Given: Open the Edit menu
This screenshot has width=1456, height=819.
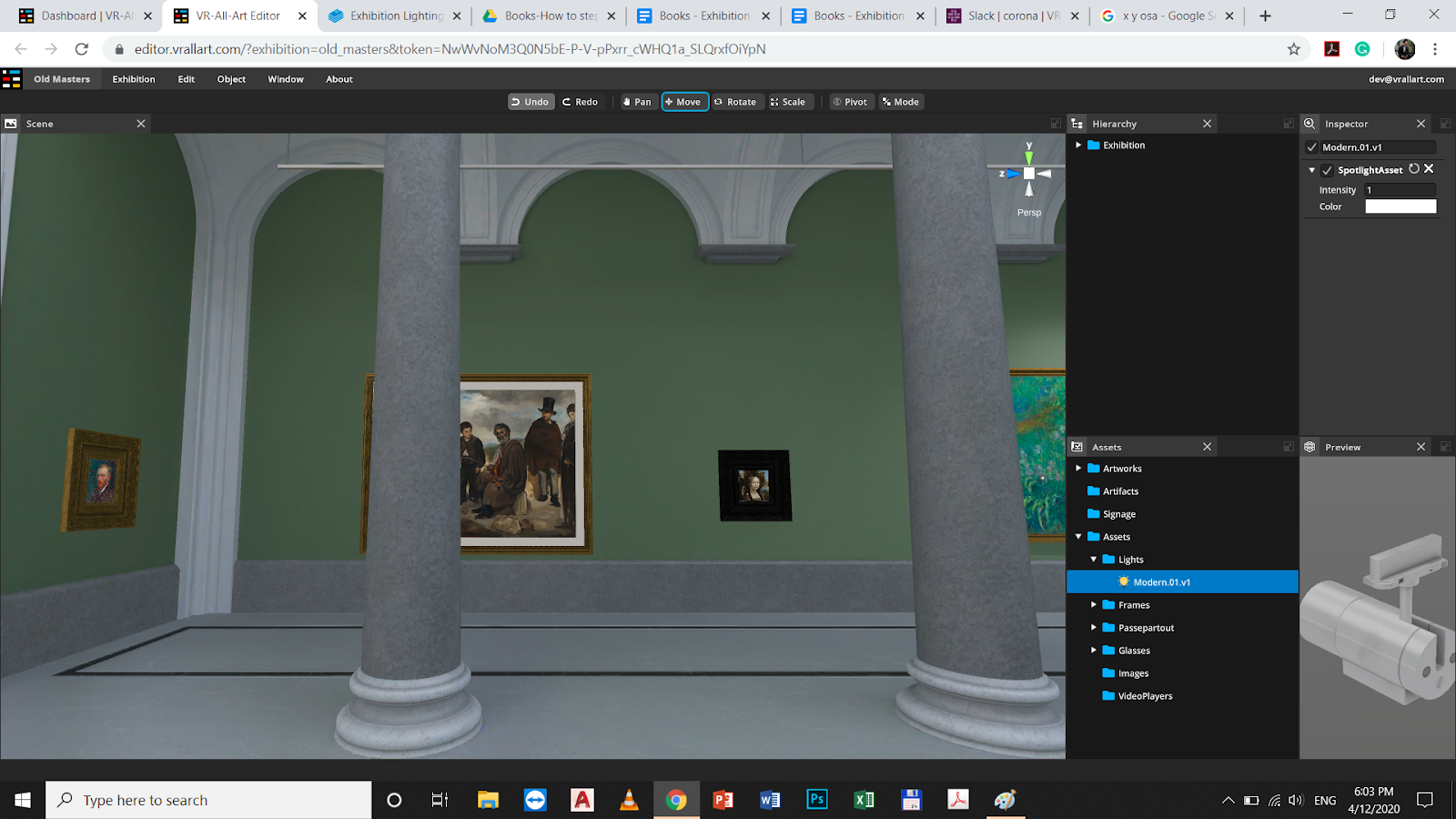Looking at the screenshot, I should coord(187,79).
